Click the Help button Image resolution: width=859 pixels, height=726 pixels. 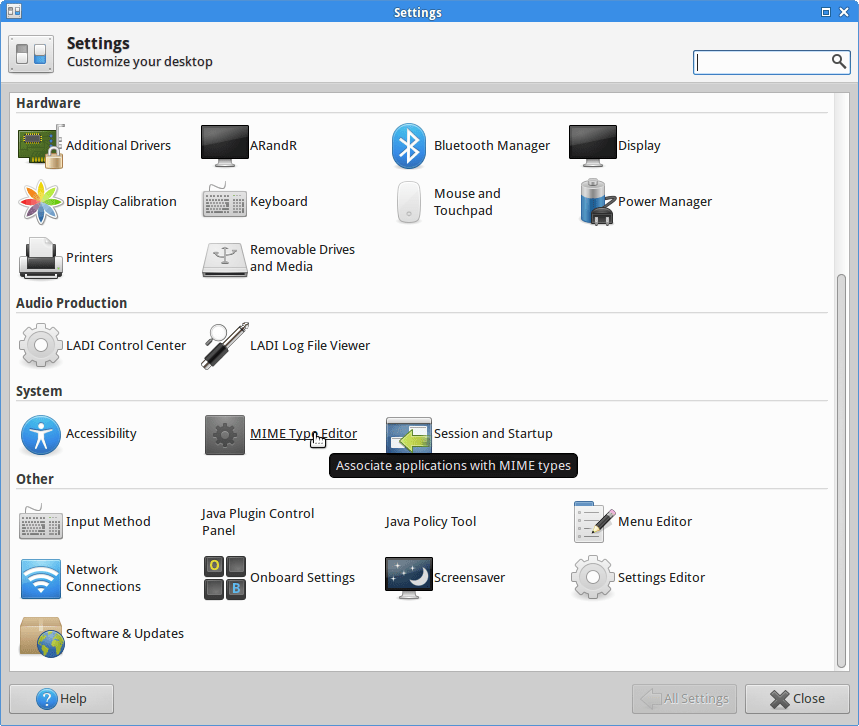pyautogui.click(x=61, y=699)
